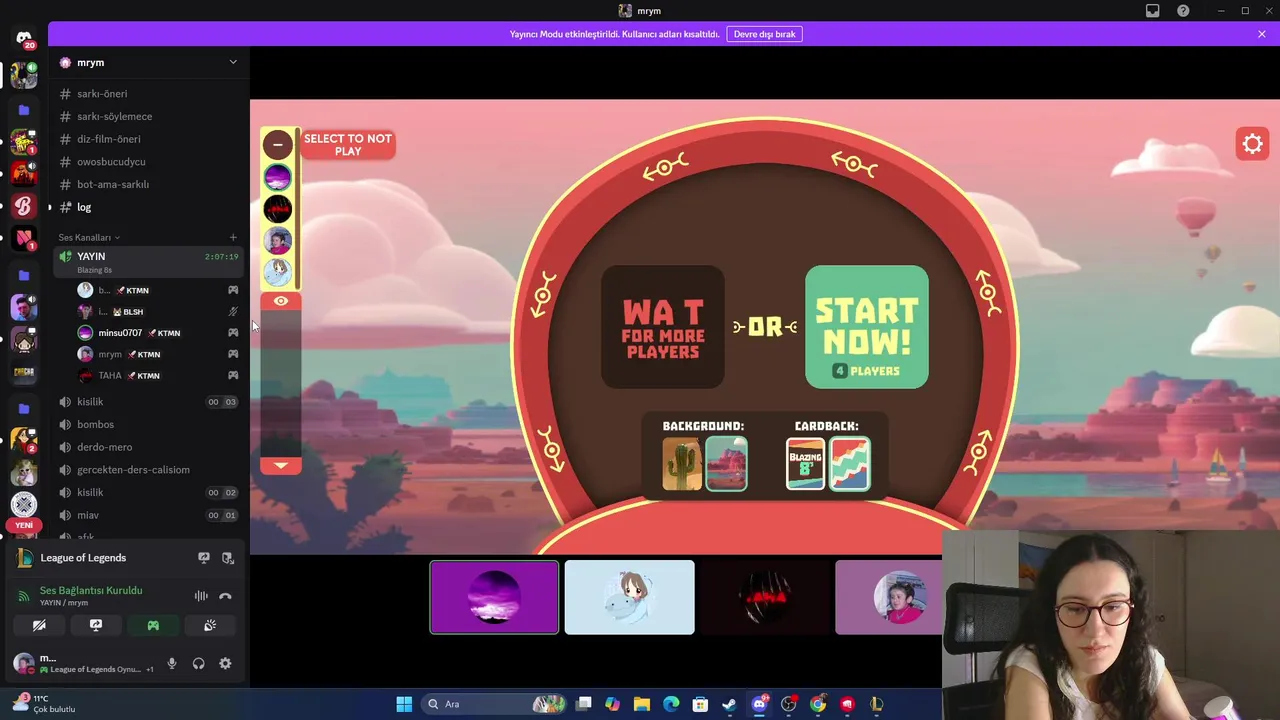Select purple avatar in not-play list
The width and height of the screenshot is (1280, 720).
point(278,177)
